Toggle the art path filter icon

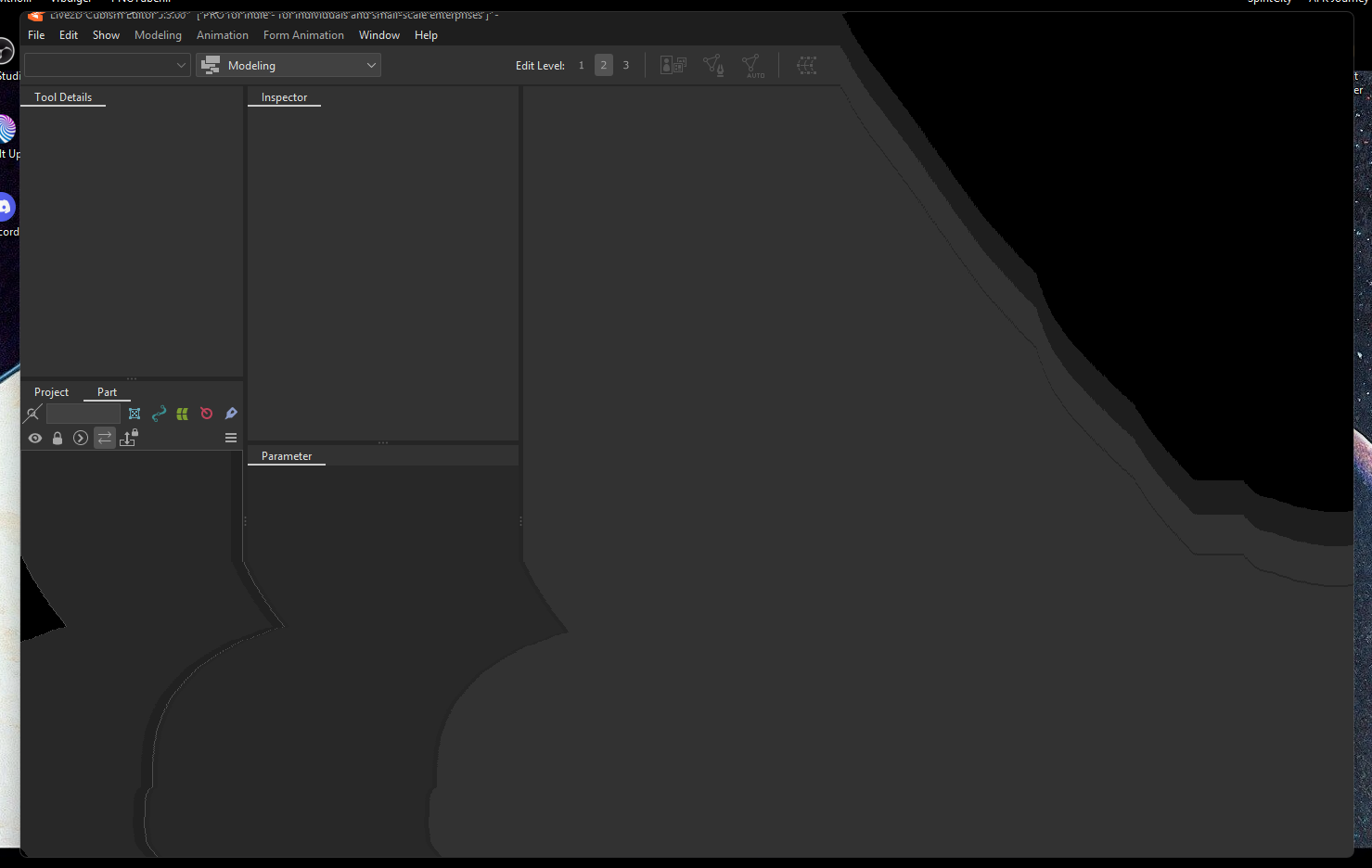(159, 414)
